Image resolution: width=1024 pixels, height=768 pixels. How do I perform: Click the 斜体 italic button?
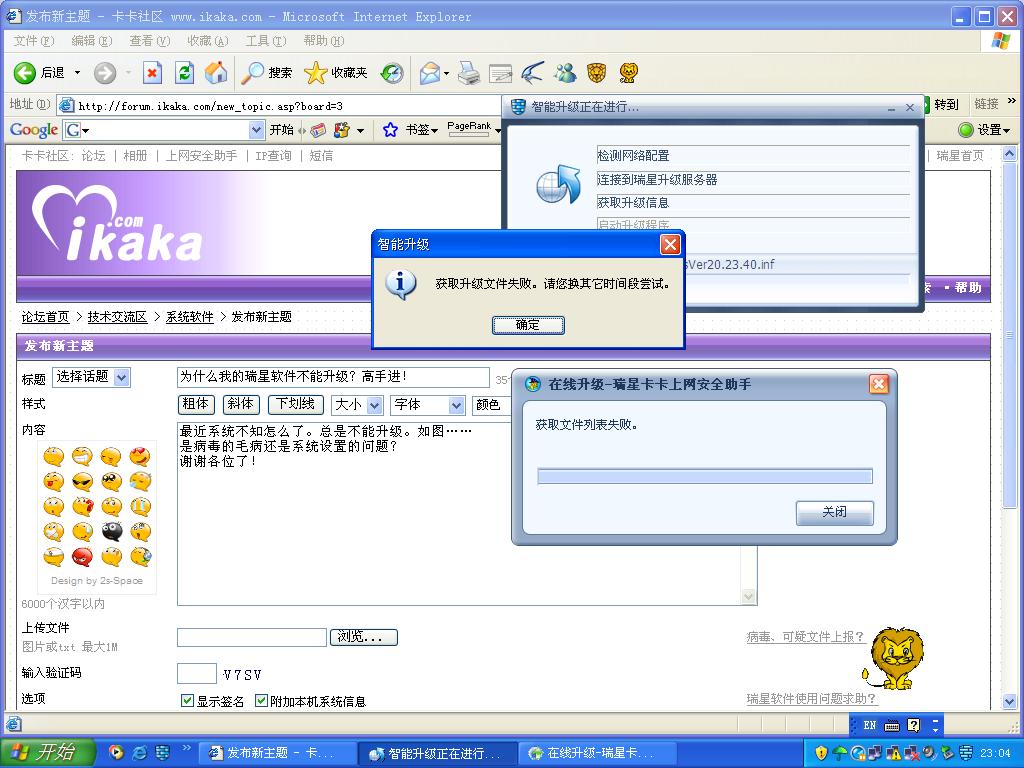point(241,405)
